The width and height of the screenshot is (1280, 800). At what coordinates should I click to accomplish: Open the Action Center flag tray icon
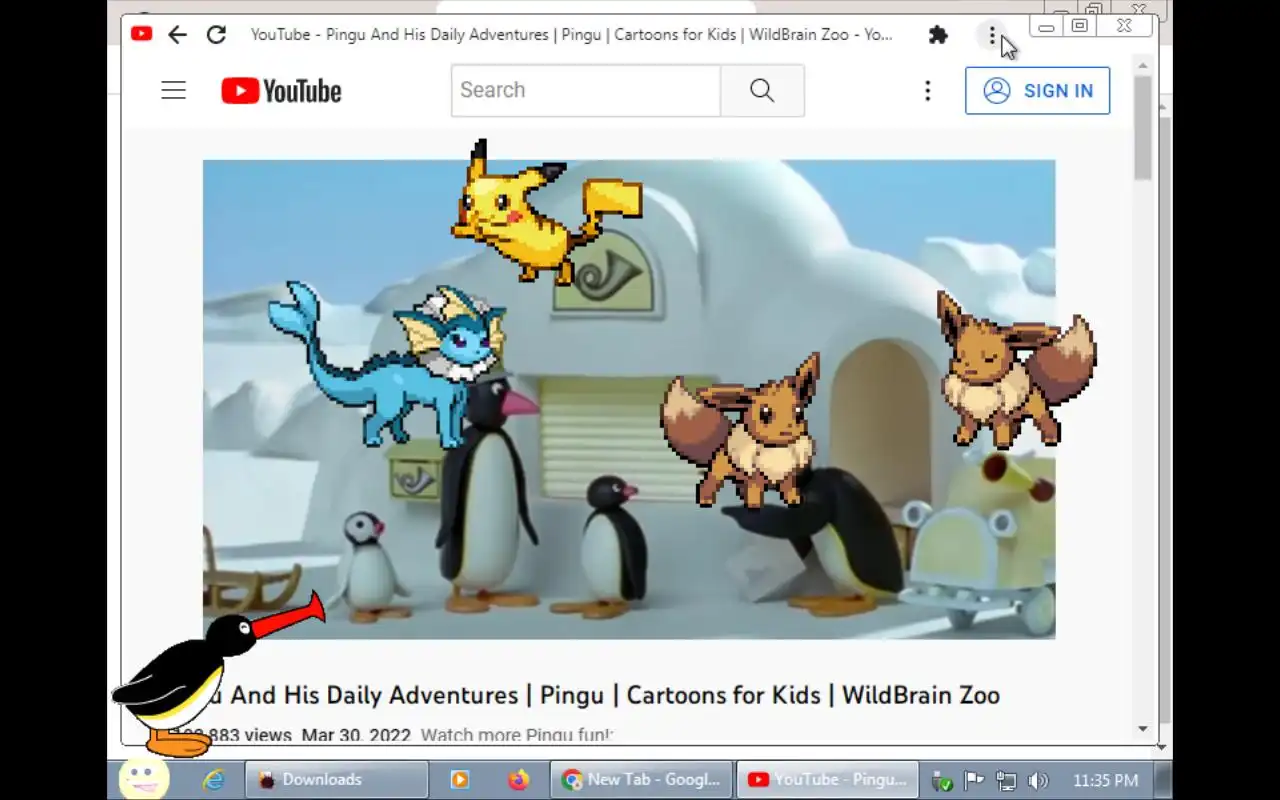pyautogui.click(x=973, y=780)
